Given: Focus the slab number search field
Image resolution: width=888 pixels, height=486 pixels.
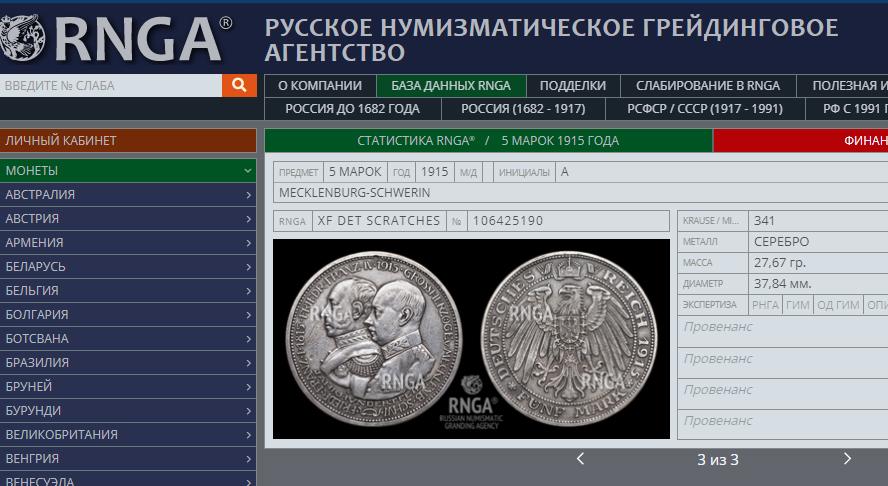Looking at the screenshot, I should pyautogui.click(x=111, y=86).
